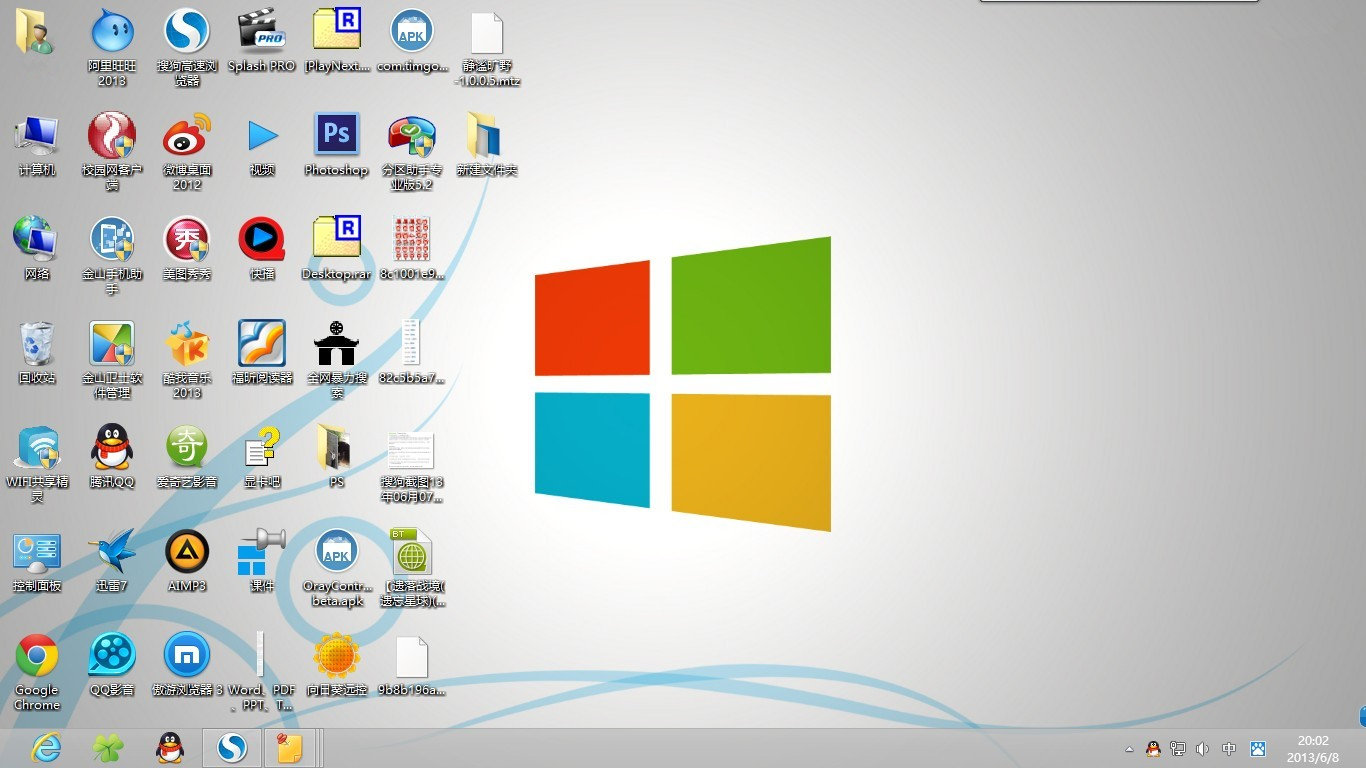1366x768 pixels.
Task: Open the 回收站 recycle bin
Action: tap(37, 352)
